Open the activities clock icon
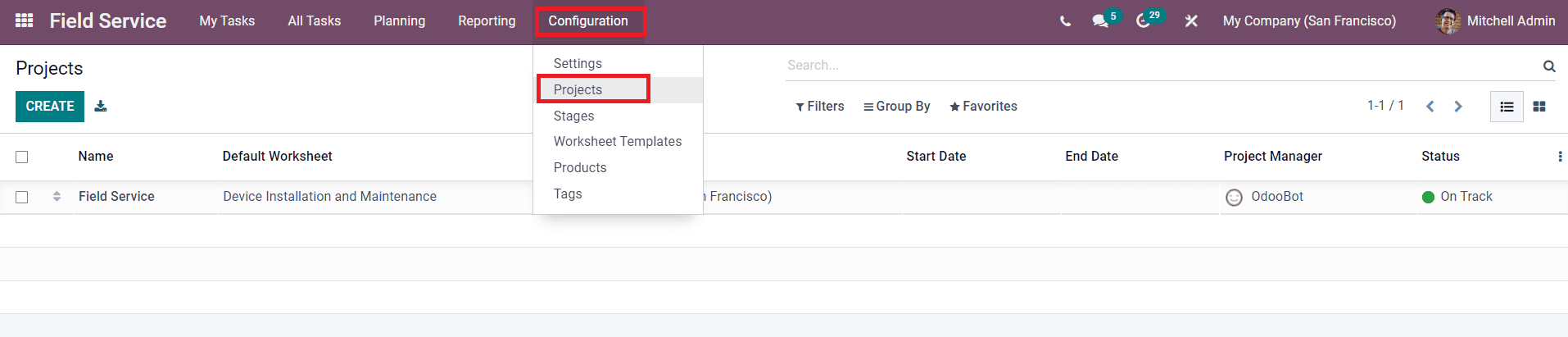The width and height of the screenshot is (1568, 337). point(1143,21)
